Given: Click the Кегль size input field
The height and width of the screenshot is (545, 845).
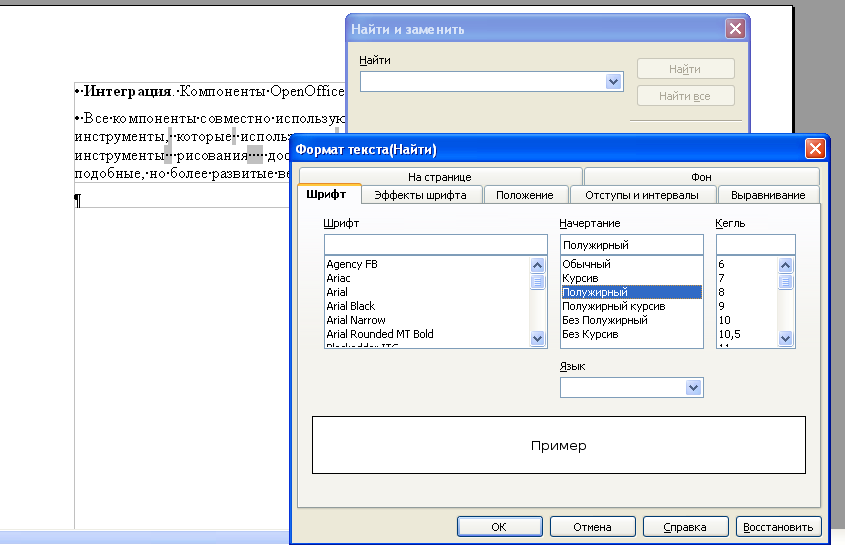Looking at the screenshot, I should pyautogui.click(x=756, y=245).
